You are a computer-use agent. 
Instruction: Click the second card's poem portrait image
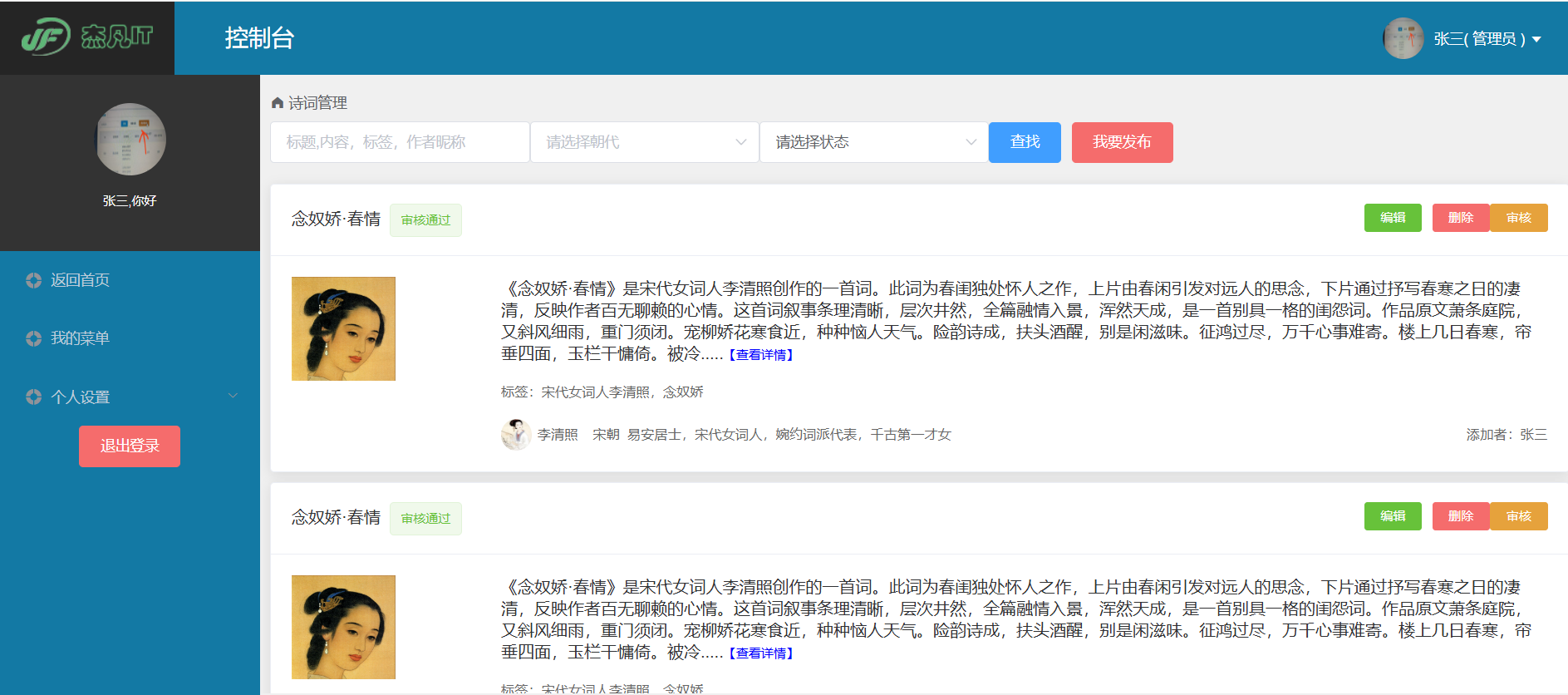(343, 627)
